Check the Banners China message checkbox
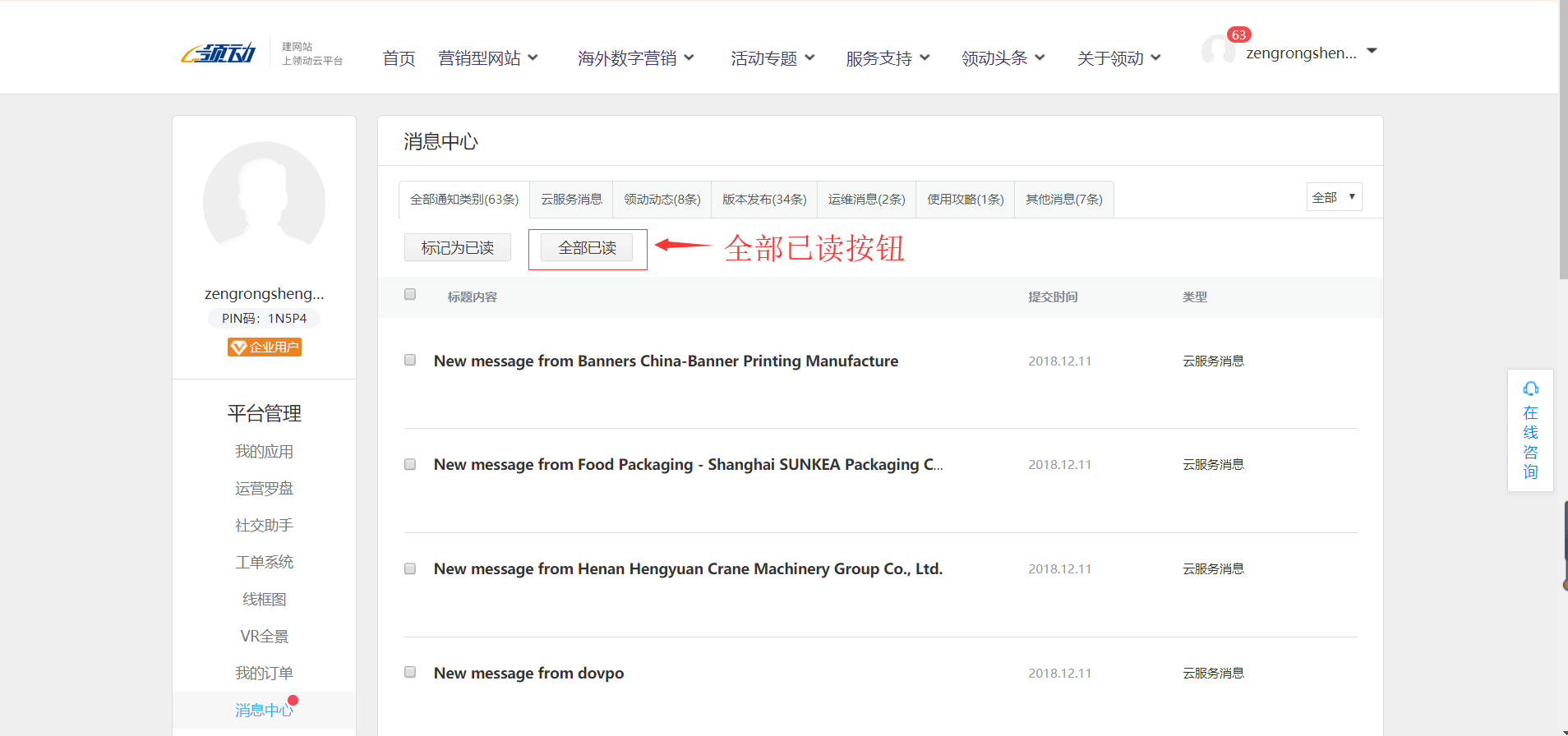Viewport: 1568px width, 736px height. click(410, 361)
